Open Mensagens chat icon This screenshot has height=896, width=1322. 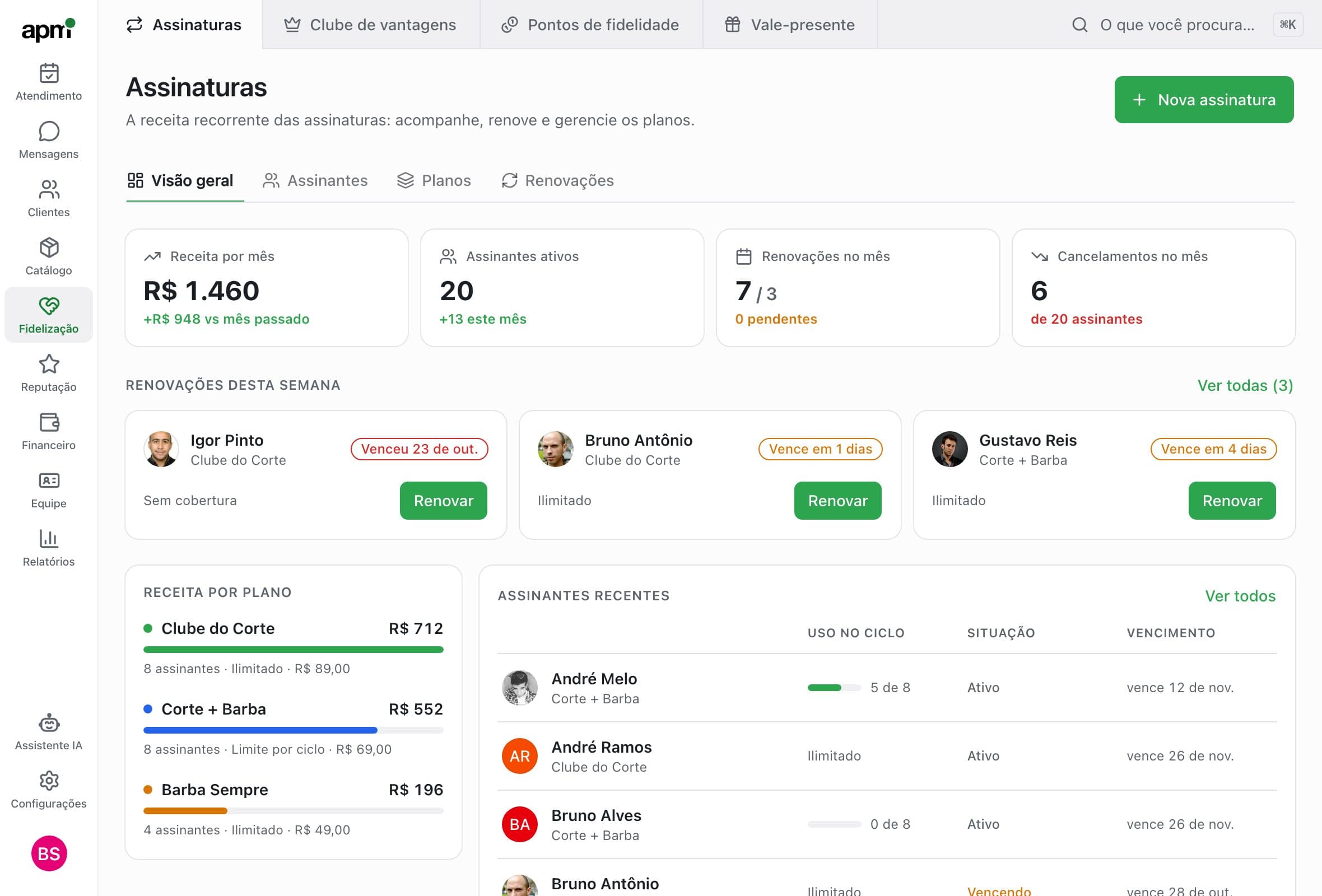tap(49, 132)
